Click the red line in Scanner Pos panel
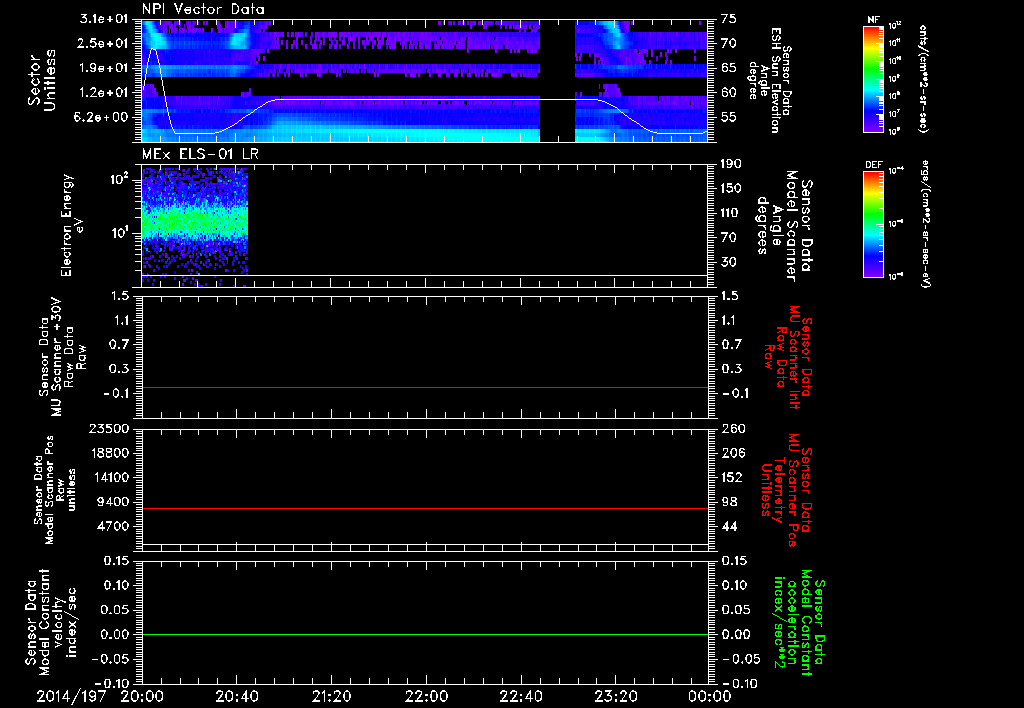The width and height of the screenshot is (1024, 708). pyautogui.click(x=425, y=508)
